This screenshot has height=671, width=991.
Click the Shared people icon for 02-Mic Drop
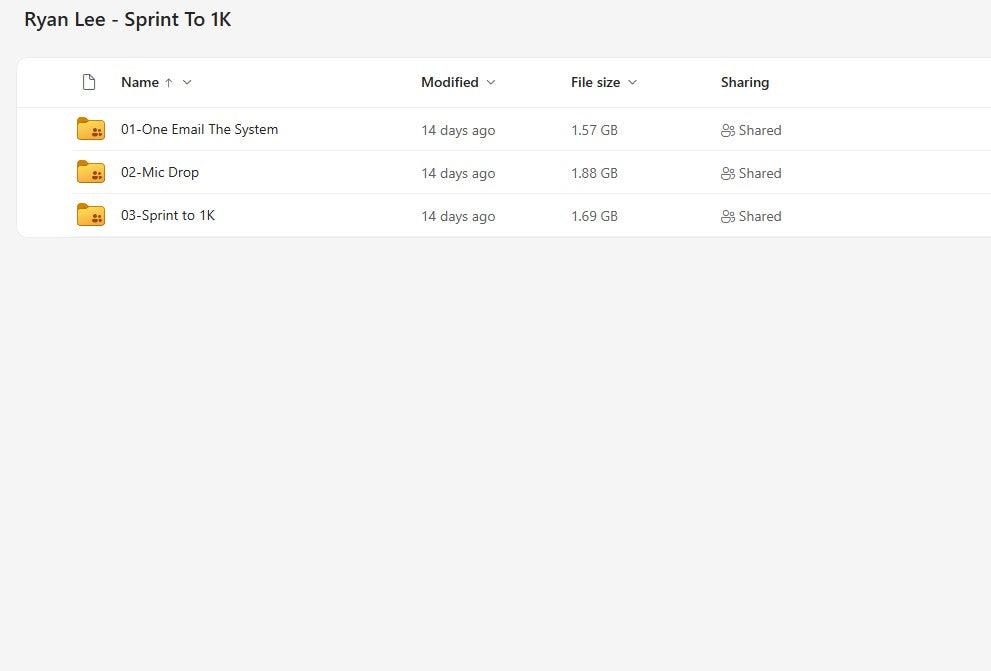pyautogui.click(x=729, y=173)
